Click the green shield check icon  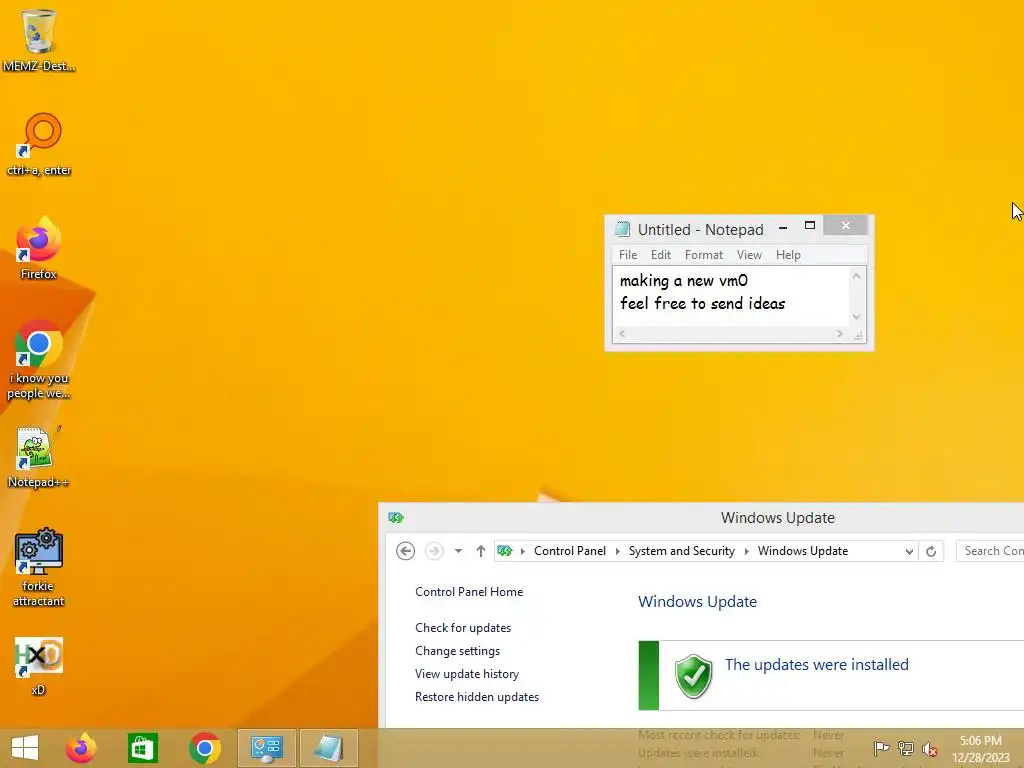pos(694,676)
